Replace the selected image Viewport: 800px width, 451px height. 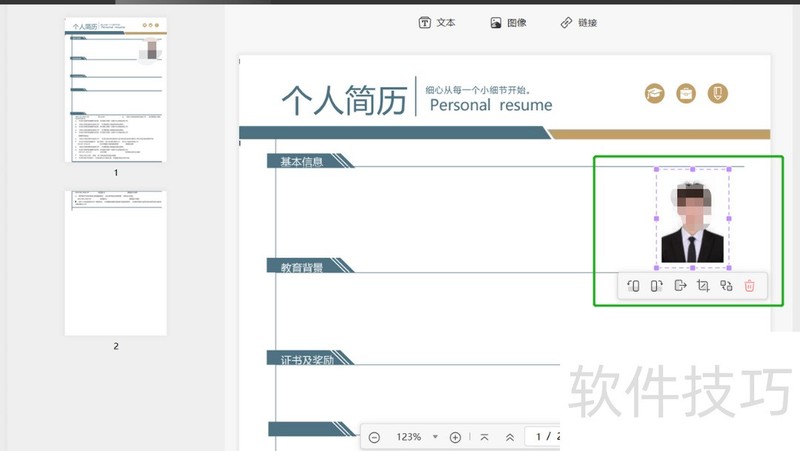726,286
